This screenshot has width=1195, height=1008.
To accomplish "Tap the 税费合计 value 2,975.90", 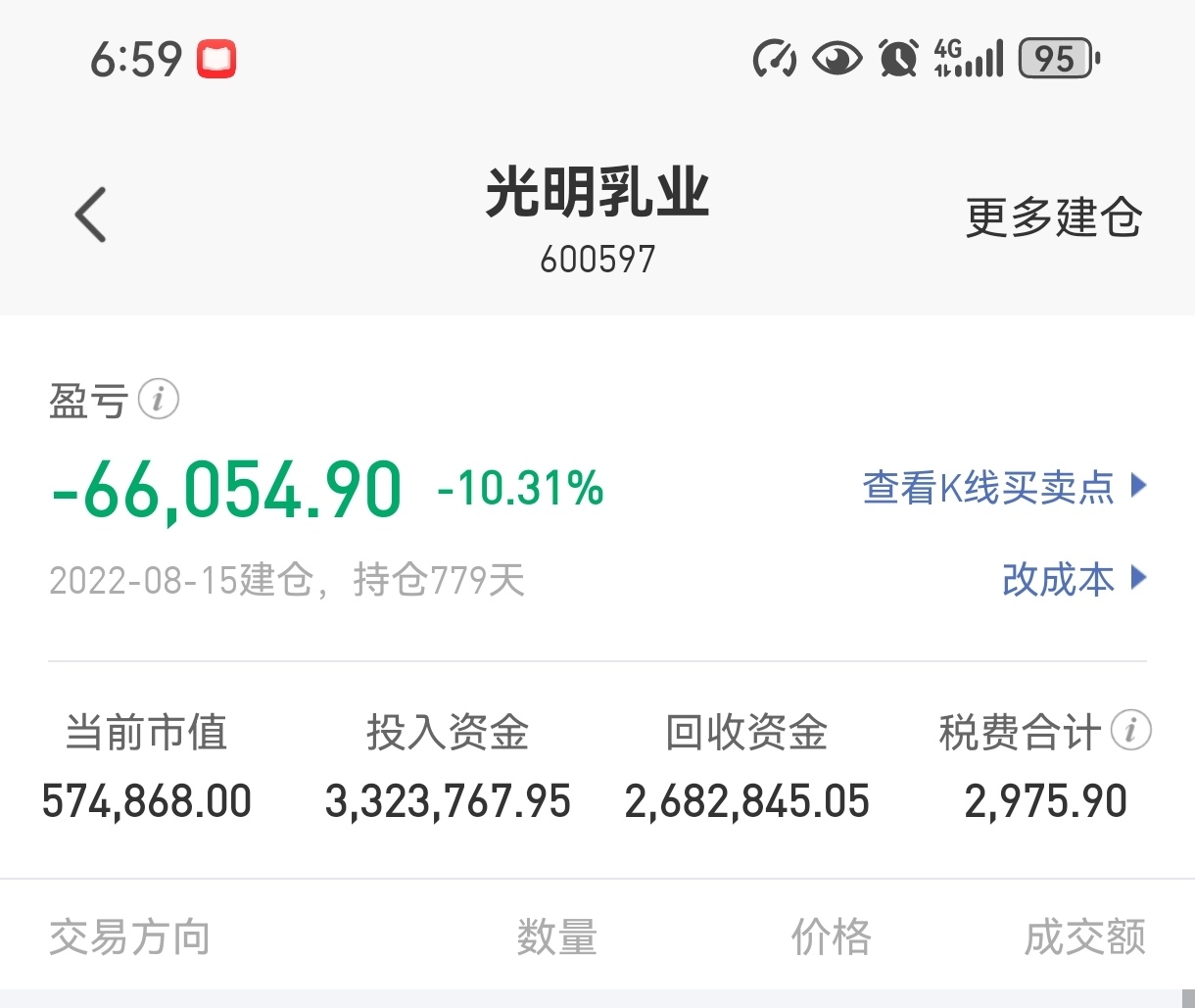I will [x=1045, y=801].
